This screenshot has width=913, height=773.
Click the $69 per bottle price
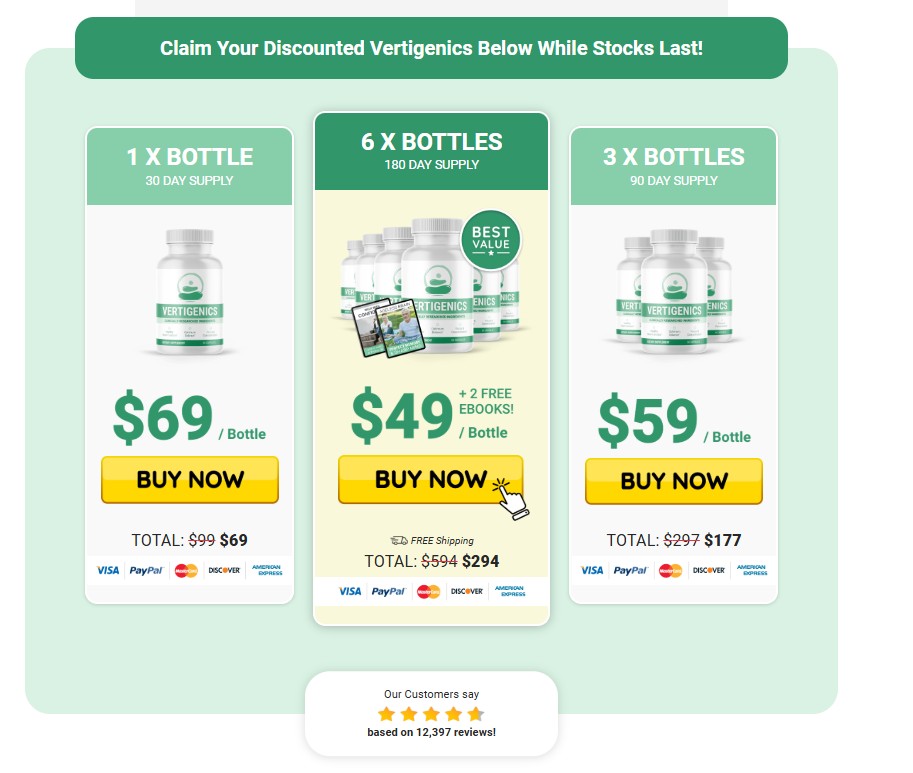point(163,418)
